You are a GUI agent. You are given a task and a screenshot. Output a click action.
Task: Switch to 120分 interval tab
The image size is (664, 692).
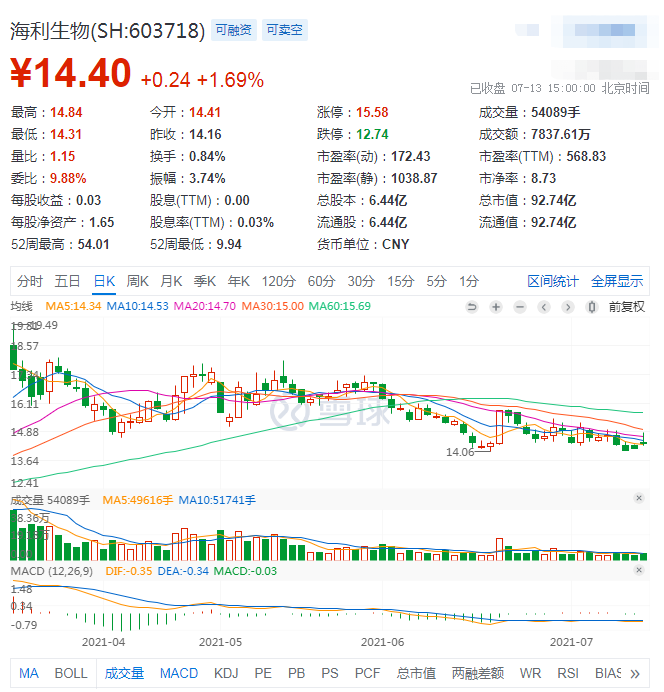tap(278, 282)
